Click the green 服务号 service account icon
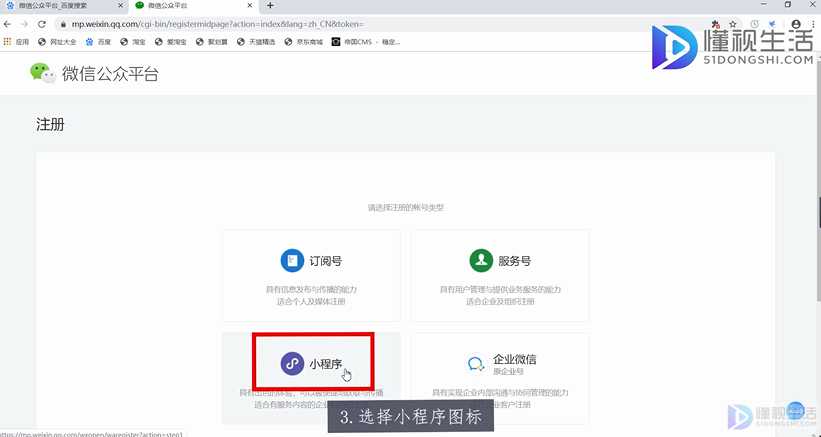Viewport: 821px width, 437px height. (482, 260)
